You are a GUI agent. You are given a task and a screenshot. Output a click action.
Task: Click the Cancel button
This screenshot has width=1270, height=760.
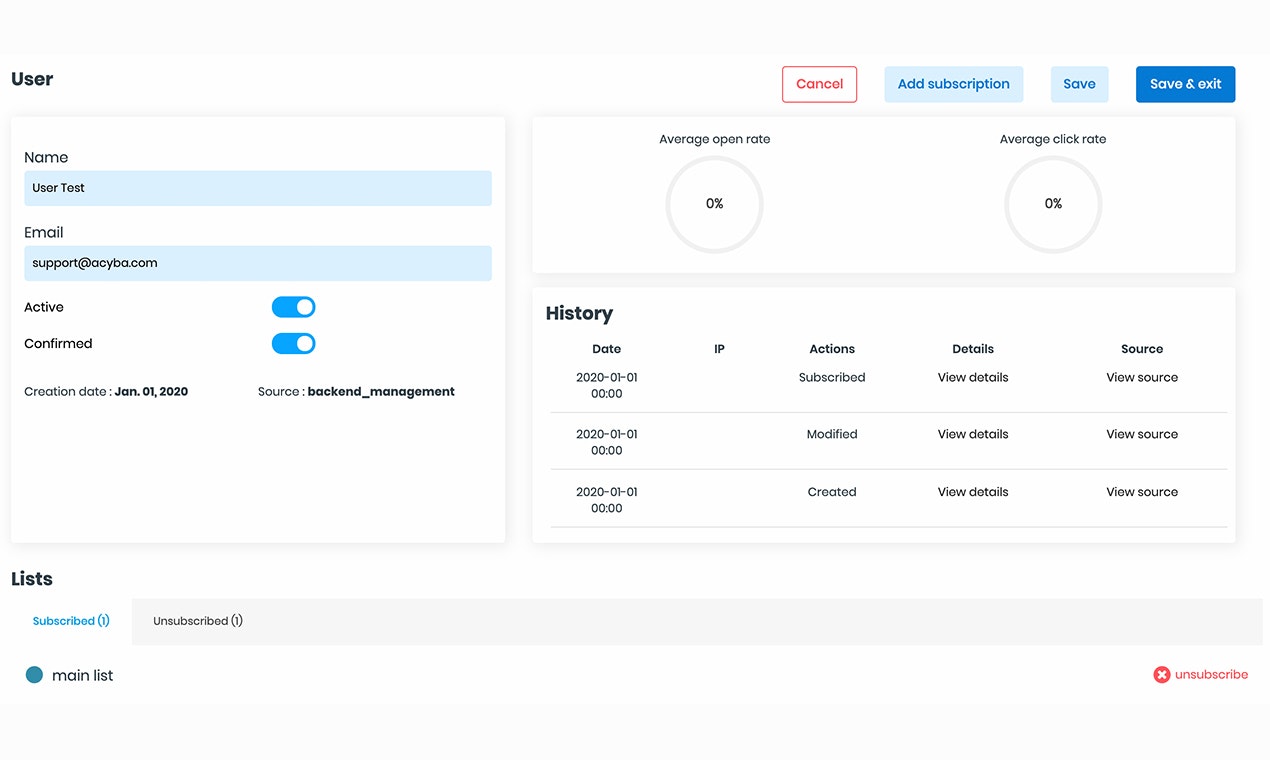pyautogui.click(x=819, y=84)
